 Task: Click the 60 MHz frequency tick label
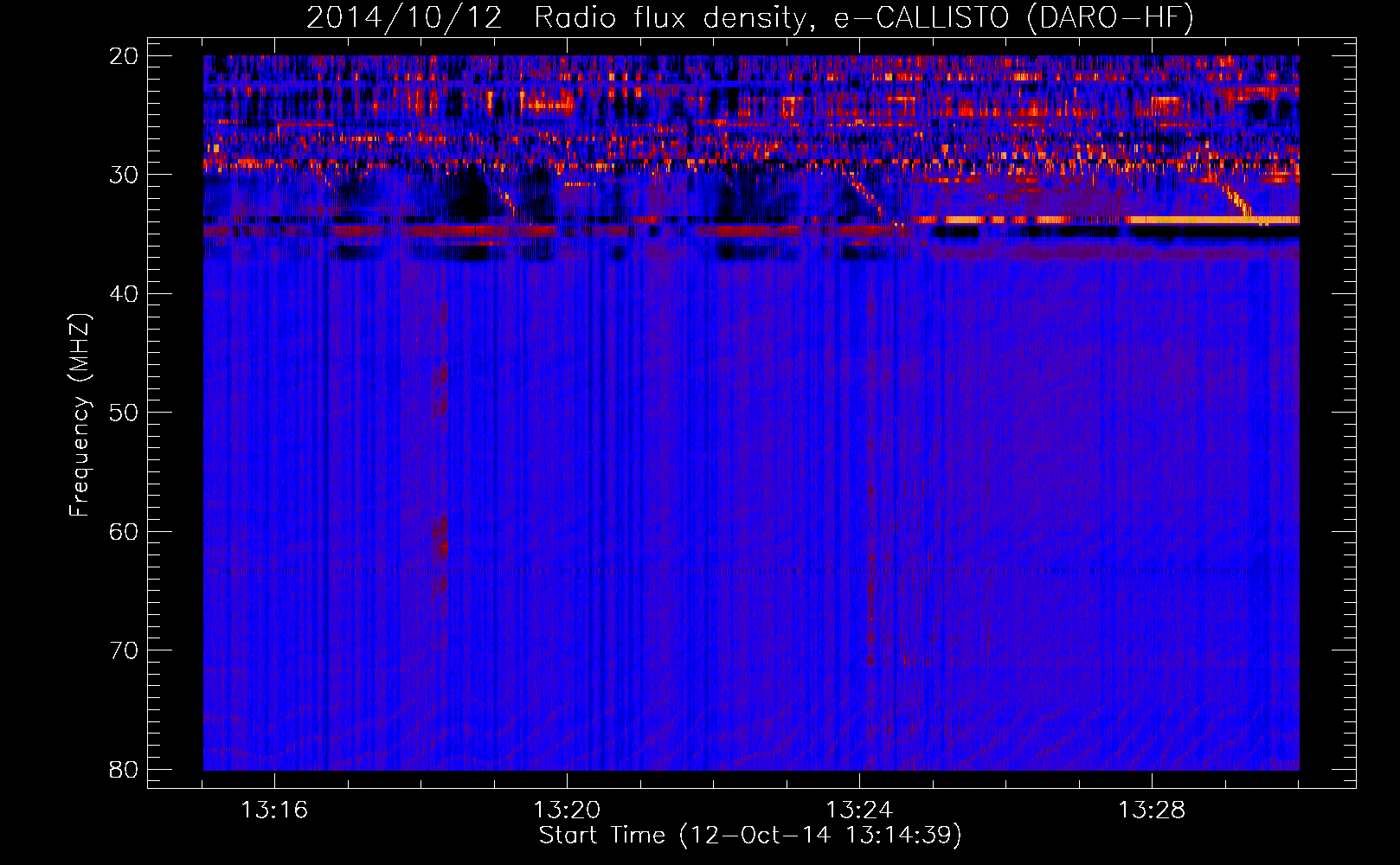point(125,531)
